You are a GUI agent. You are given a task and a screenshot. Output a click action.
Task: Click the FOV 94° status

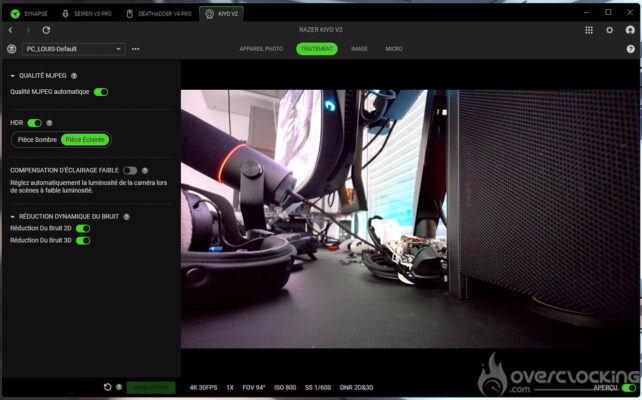[x=254, y=387]
